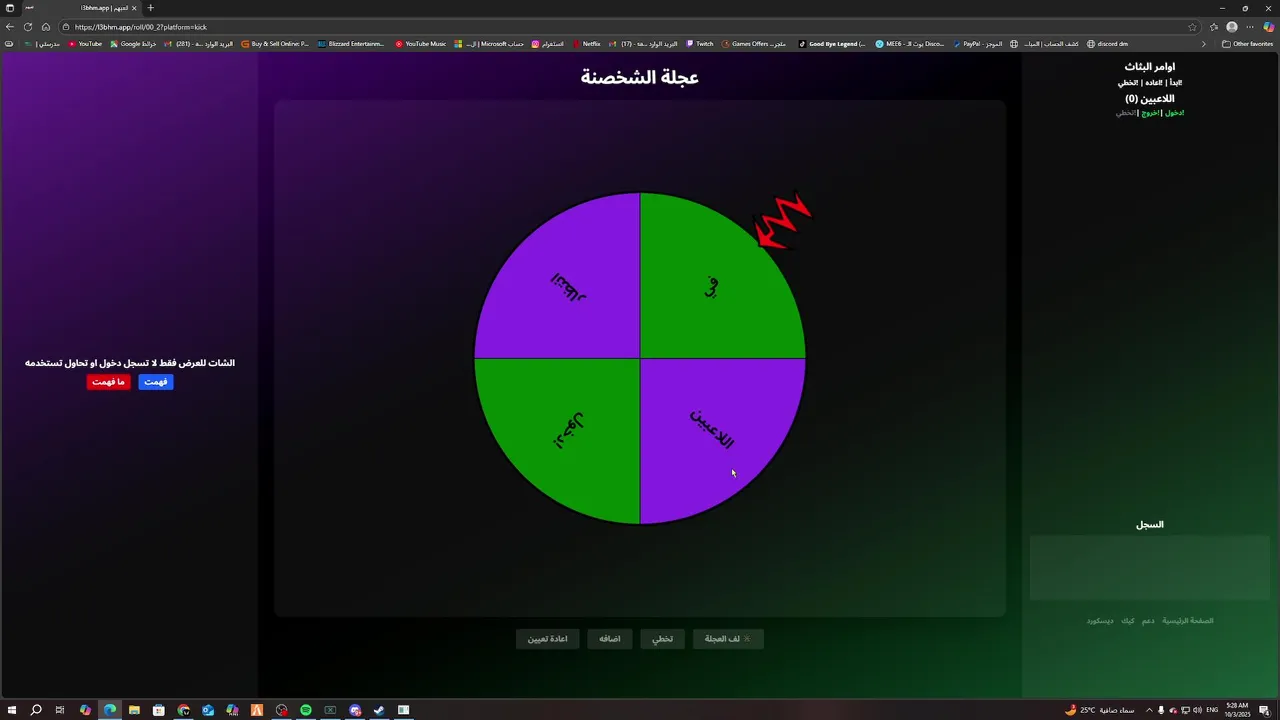
Task: Open the Google خرائط bookmark
Action: 133,44
